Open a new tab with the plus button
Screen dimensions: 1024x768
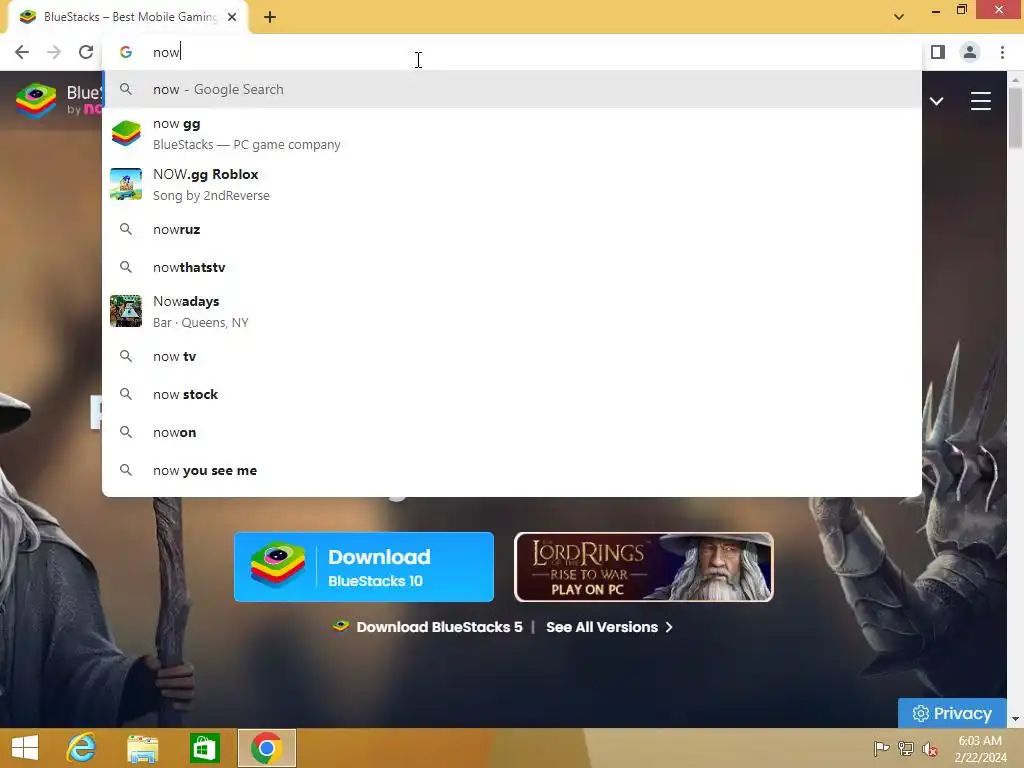click(x=270, y=18)
